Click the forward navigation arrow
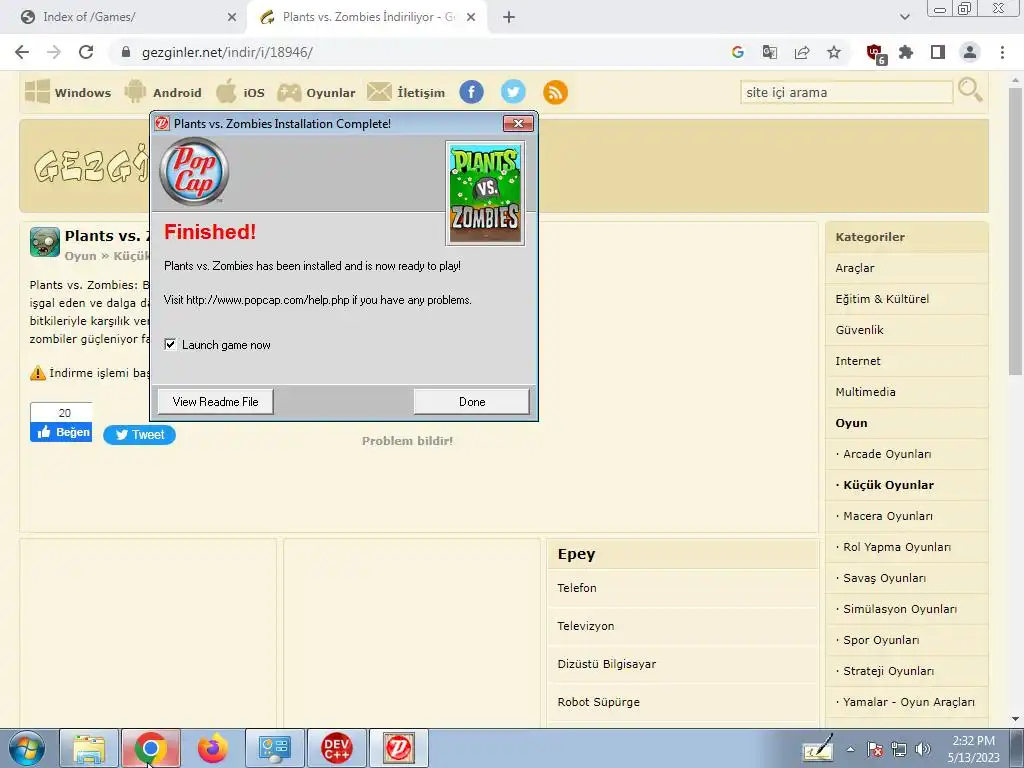 54,52
